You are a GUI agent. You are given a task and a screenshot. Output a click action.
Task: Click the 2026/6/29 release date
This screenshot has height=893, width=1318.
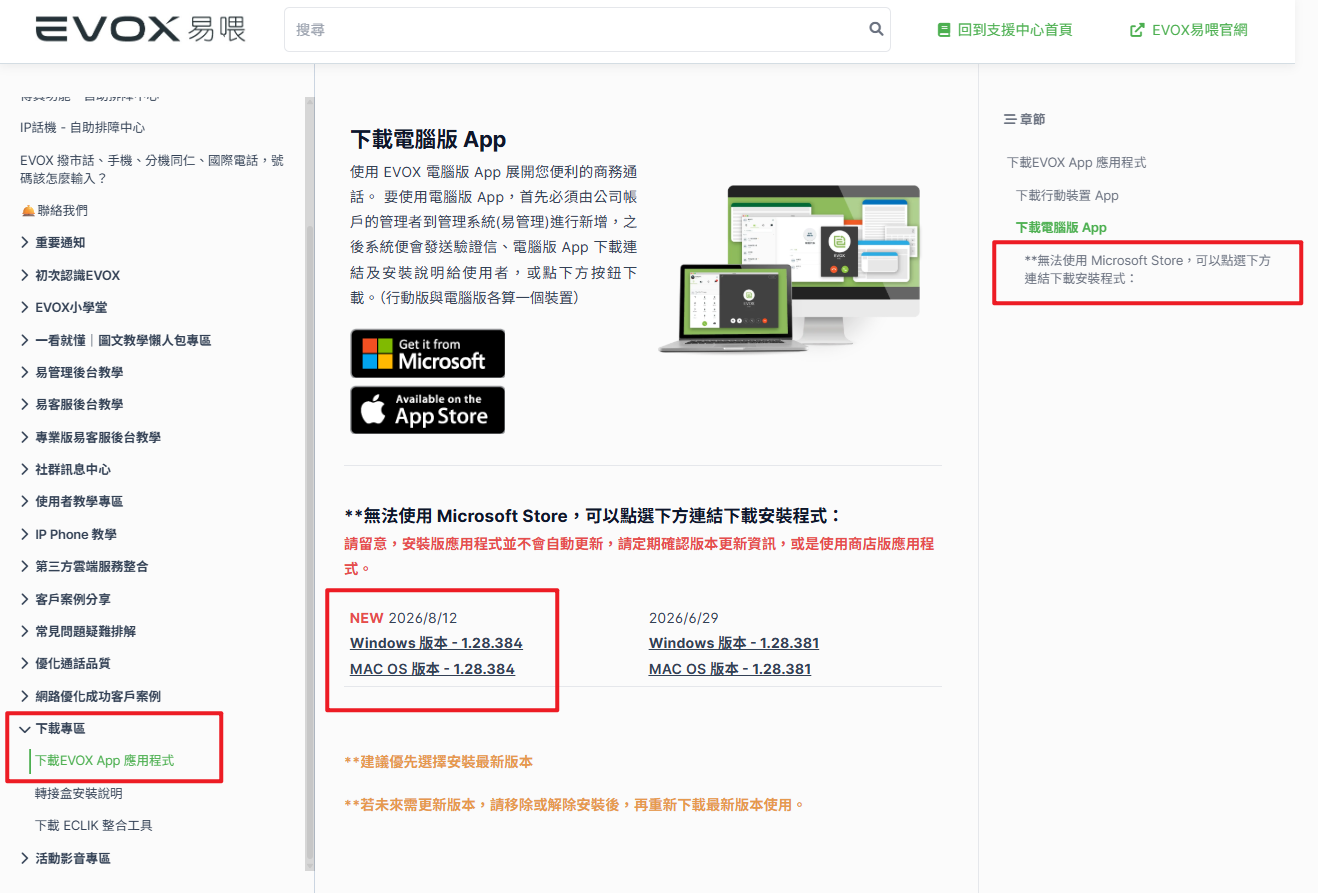pos(684,618)
